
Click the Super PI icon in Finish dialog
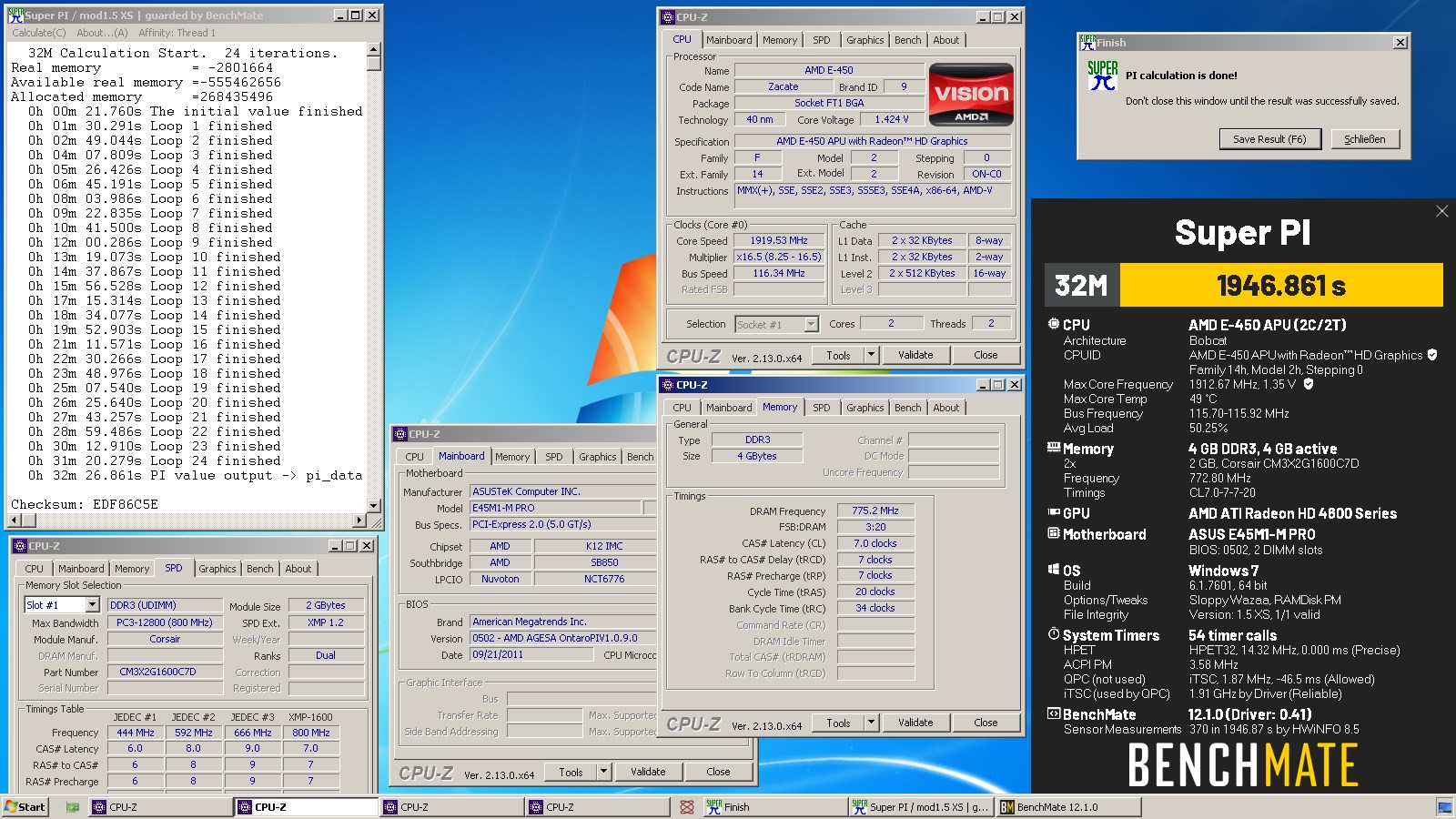click(1102, 76)
